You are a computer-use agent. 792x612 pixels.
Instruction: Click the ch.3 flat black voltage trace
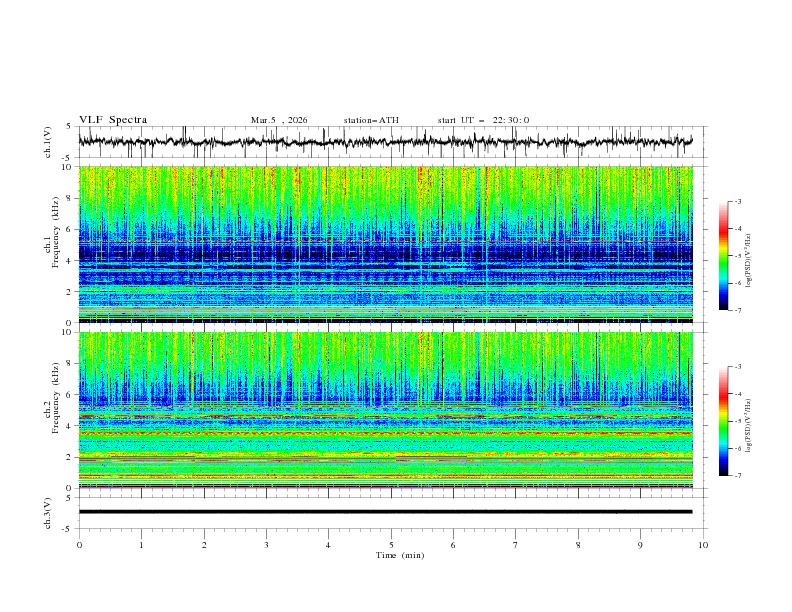385,512
